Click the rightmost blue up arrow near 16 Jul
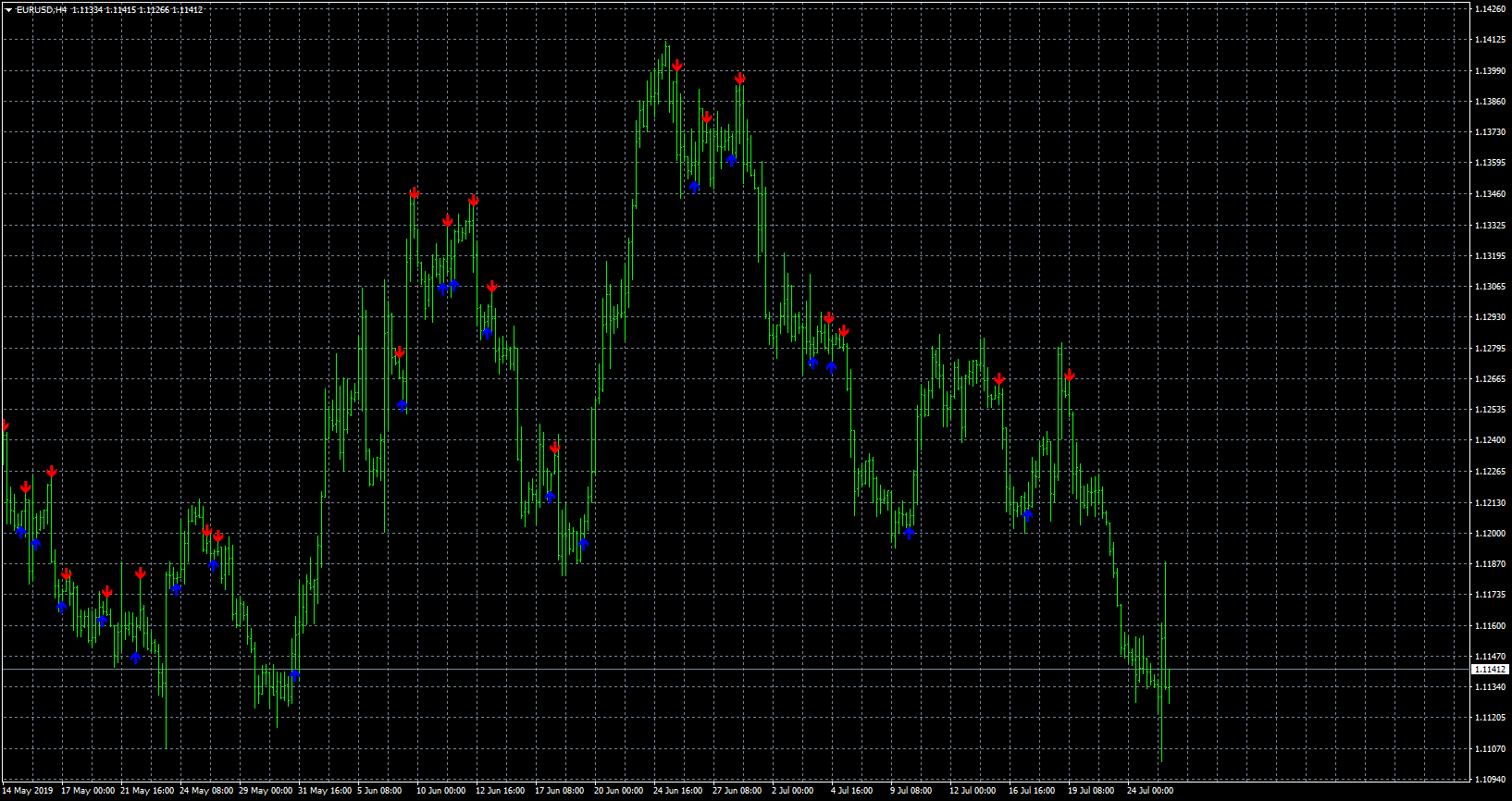This screenshot has height=801, width=1512. 1027,514
